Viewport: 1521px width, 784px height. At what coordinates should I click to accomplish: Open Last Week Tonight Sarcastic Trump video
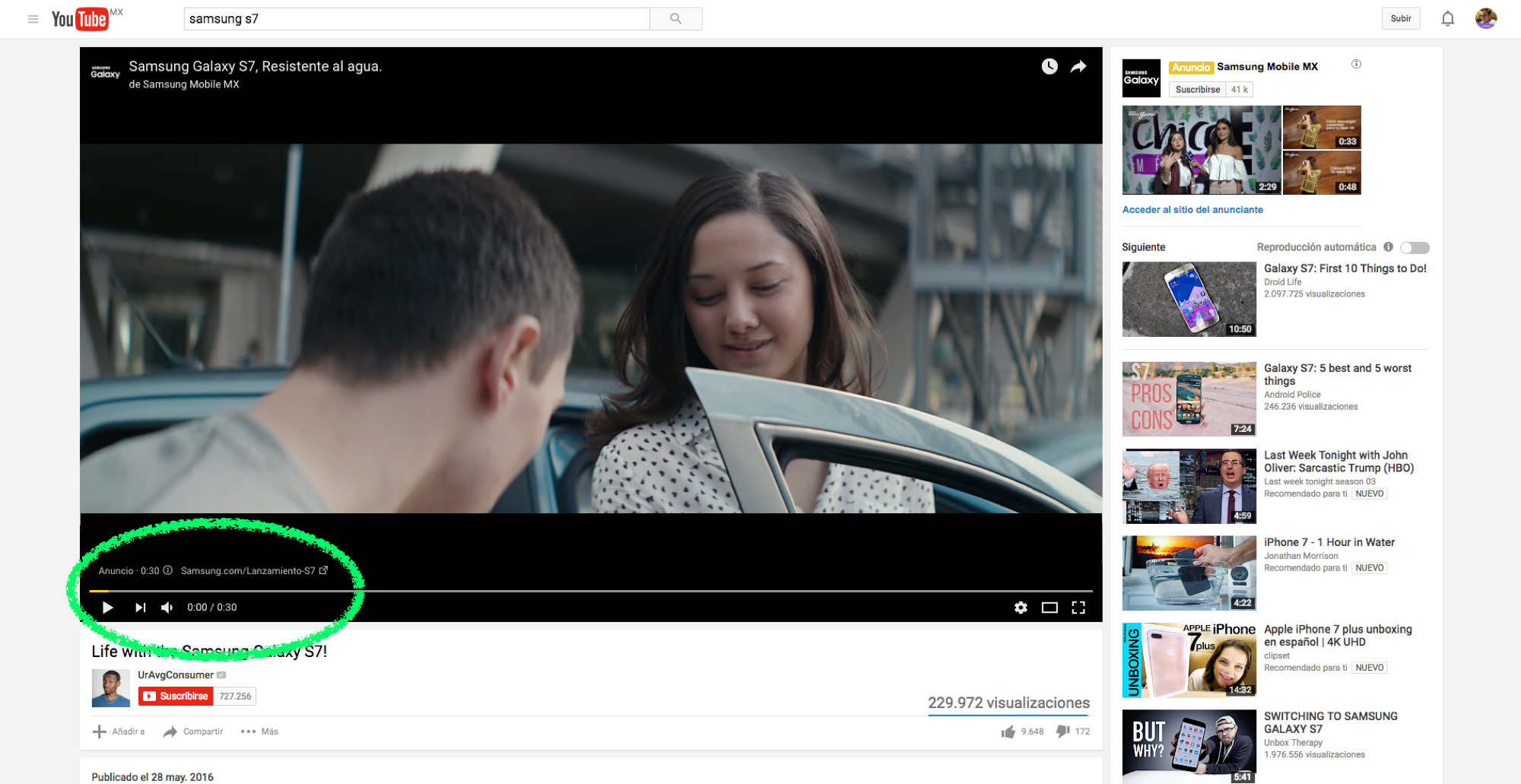click(1339, 462)
